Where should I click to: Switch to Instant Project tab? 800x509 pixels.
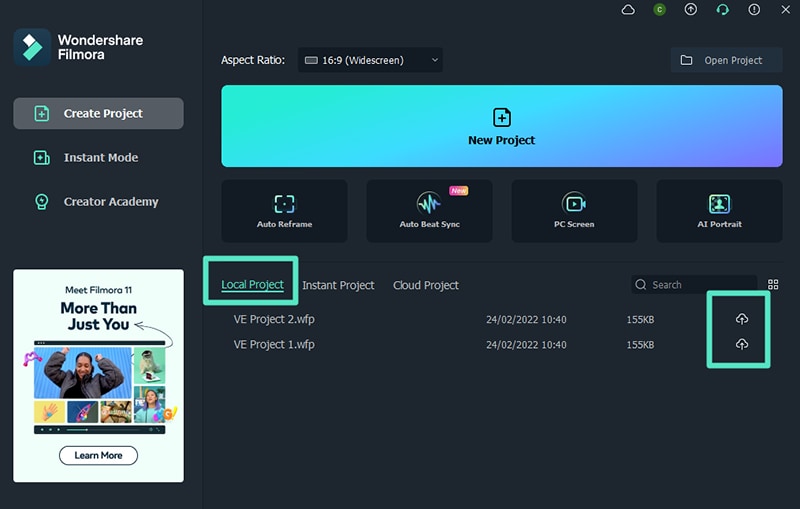[338, 285]
